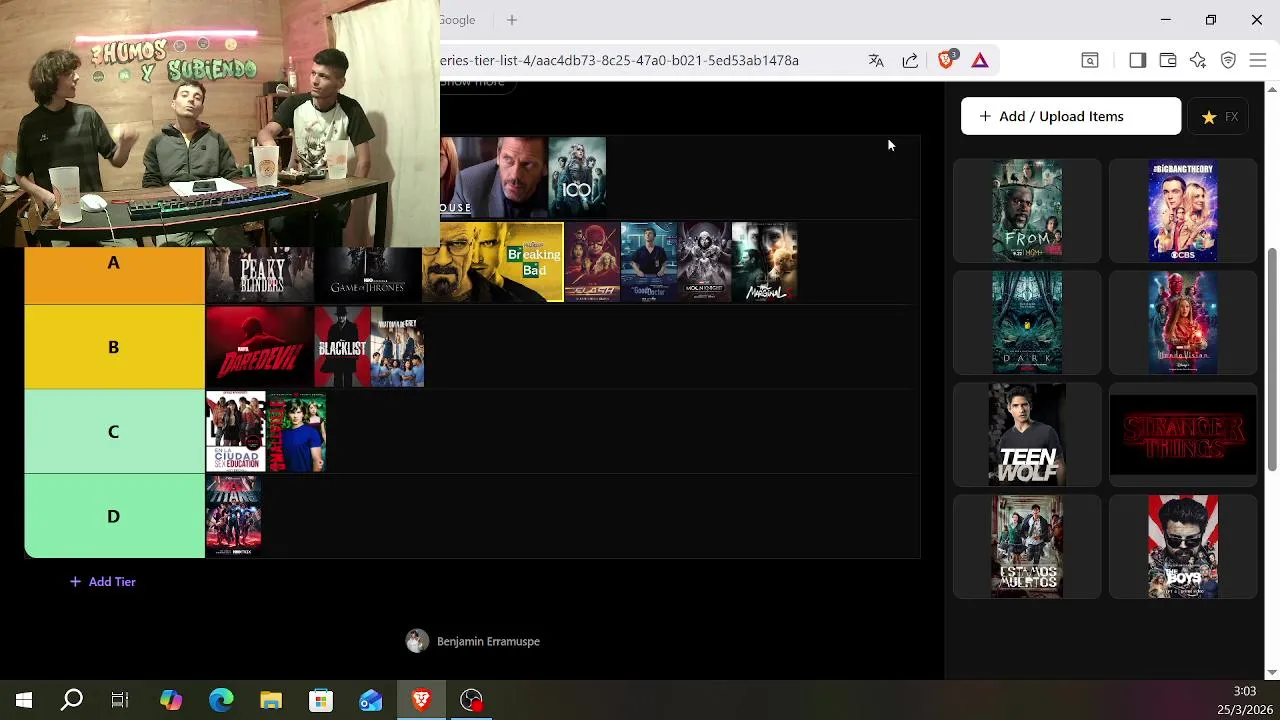This screenshot has width=1280, height=720.
Task: Pick the Stranger Things unranked item
Action: (1183, 435)
